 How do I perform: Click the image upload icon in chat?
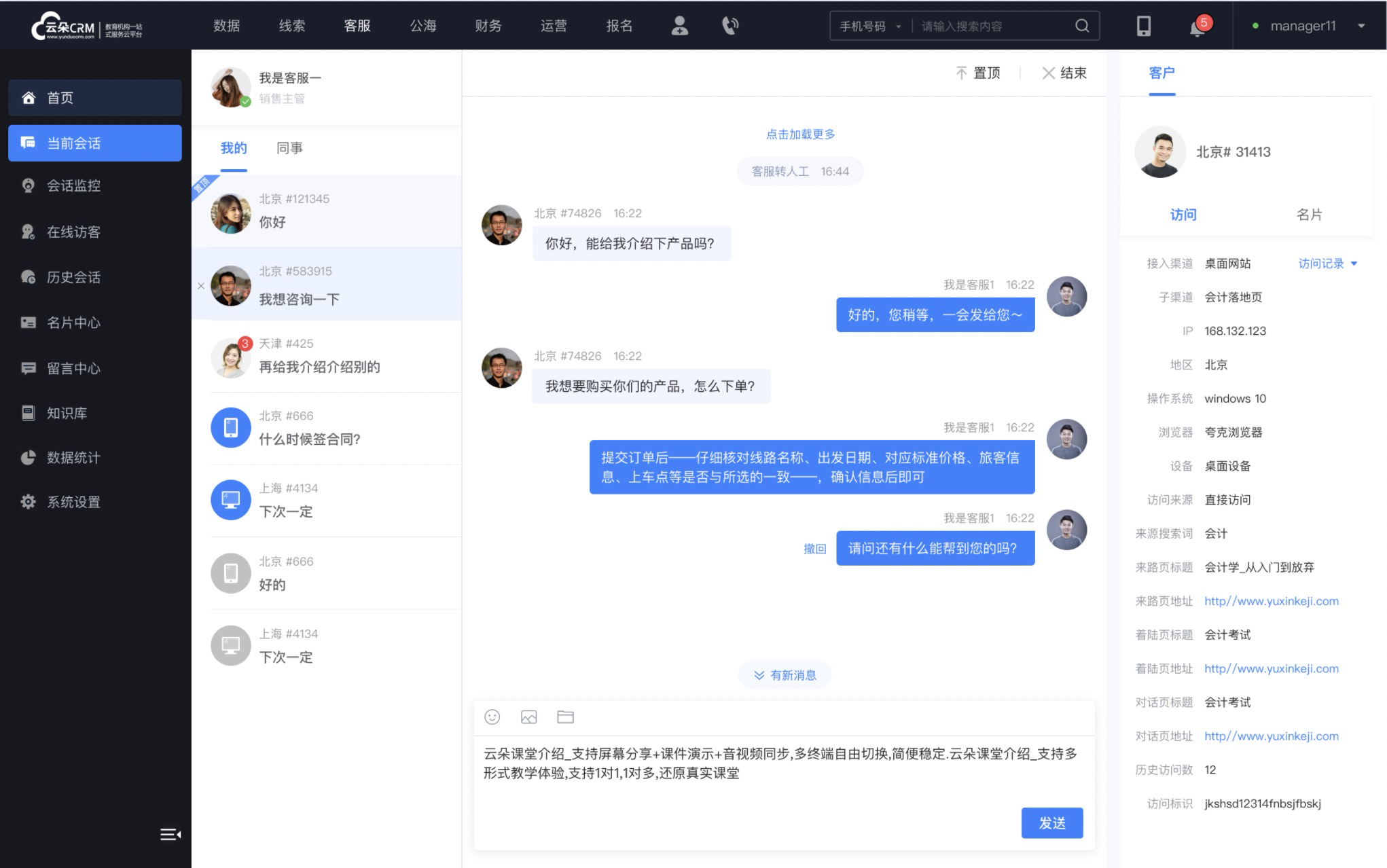(529, 717)
